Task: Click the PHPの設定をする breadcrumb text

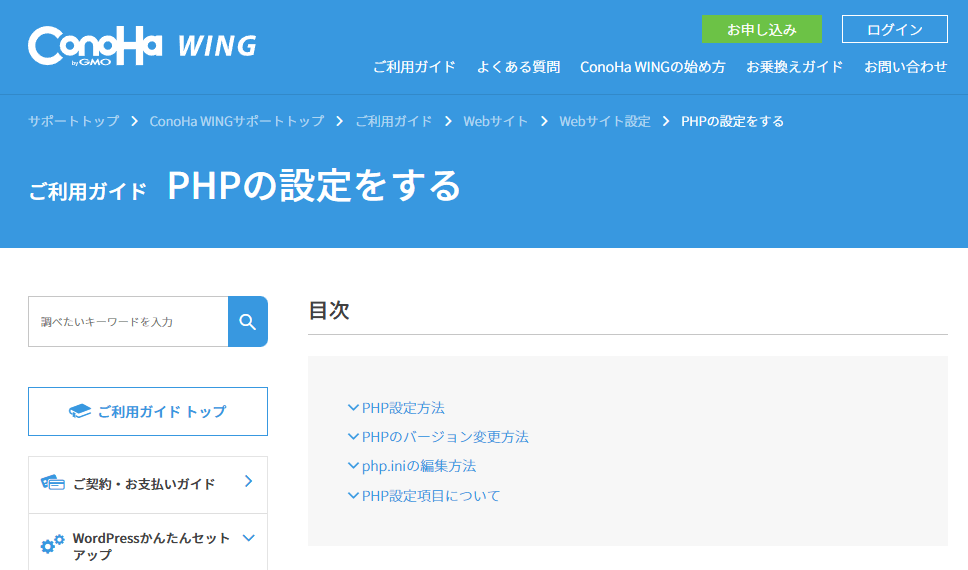Action: (732, 121)
